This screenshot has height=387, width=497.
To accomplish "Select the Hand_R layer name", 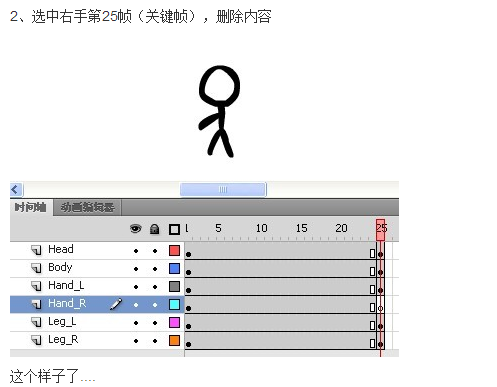I will [67, 304].
